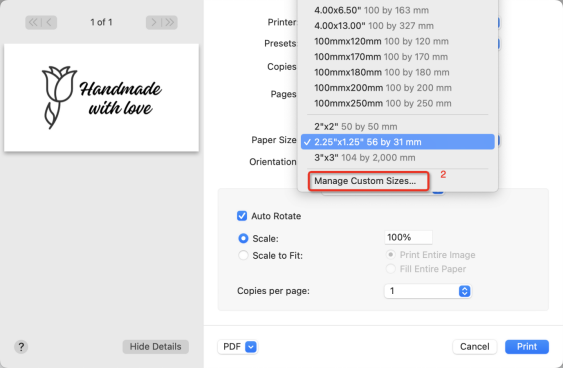The height and width of the screenshot is (368, 563).
Task: Go to first page in preview
Action: coord(33,22)
